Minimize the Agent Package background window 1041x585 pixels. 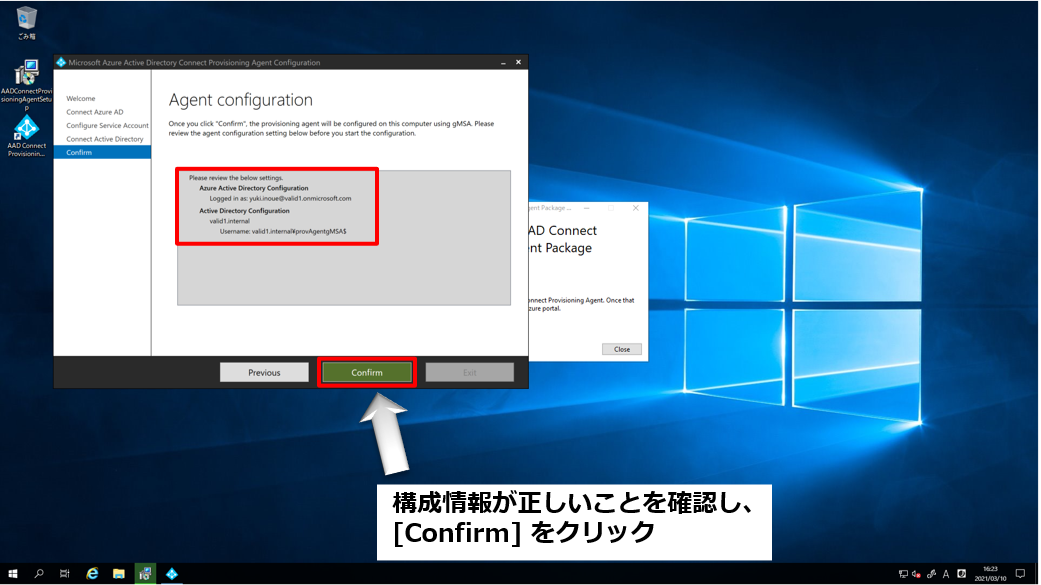coord(586,208)
